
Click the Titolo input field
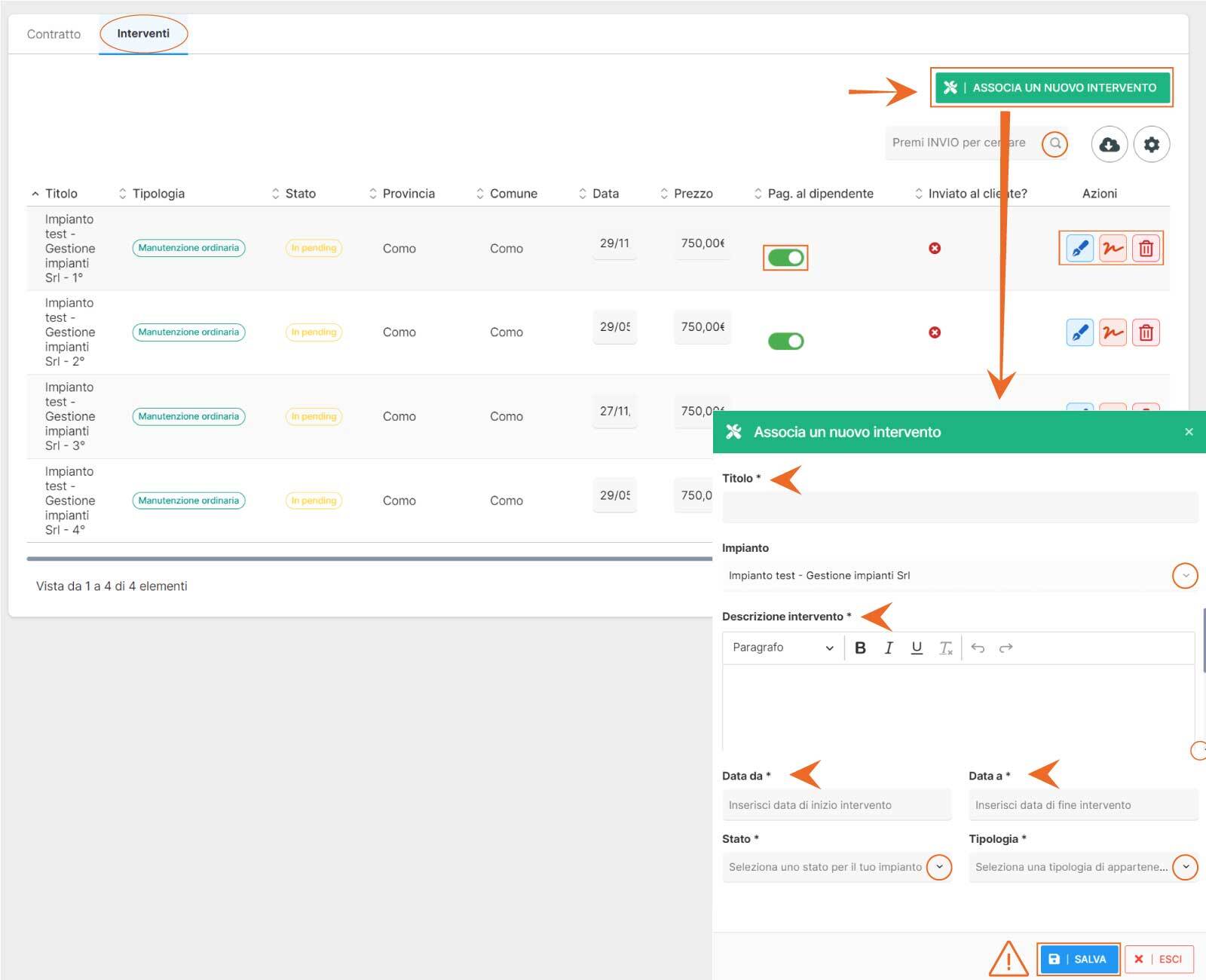[x=959, y=507]
